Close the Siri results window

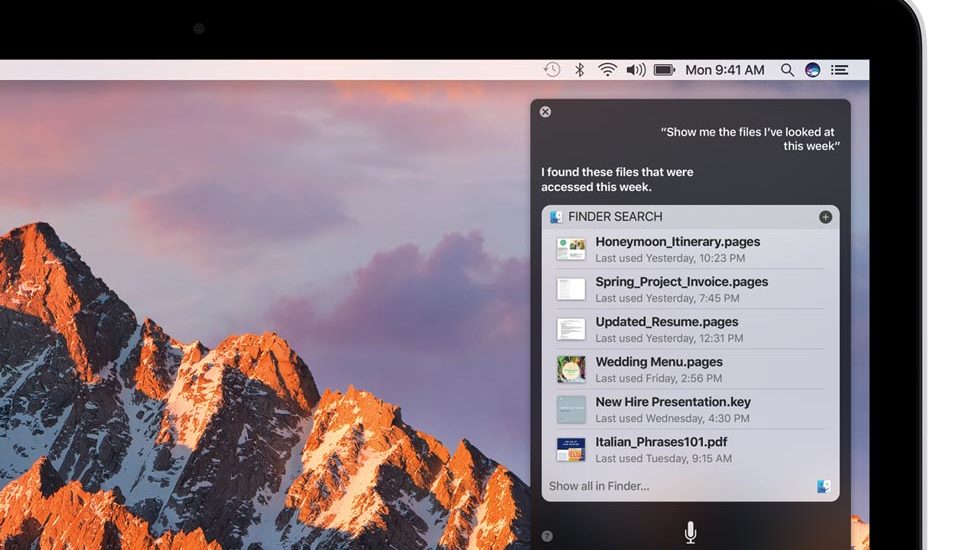pos(546,111)
